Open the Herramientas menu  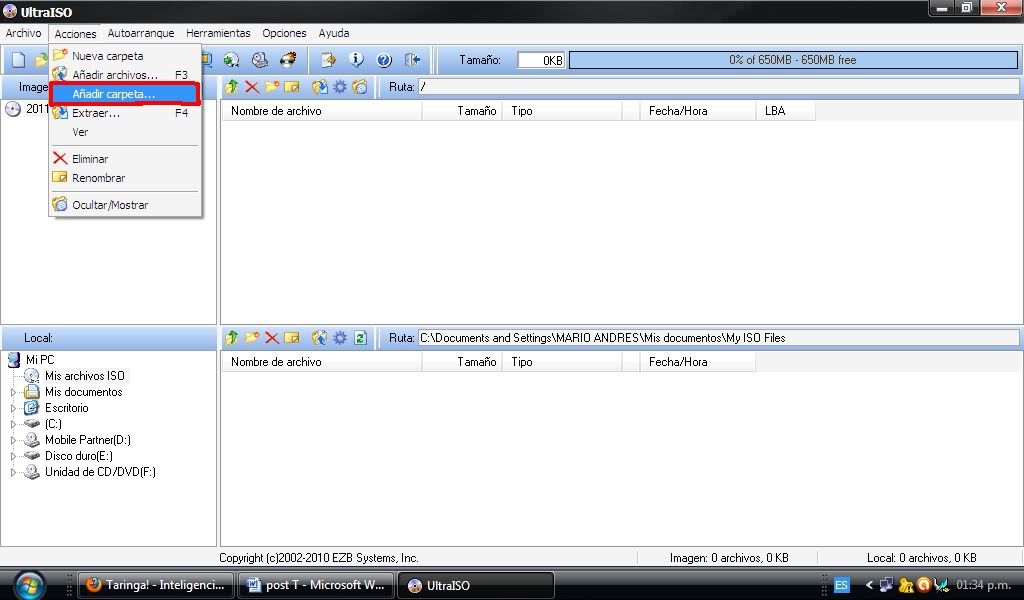click(218, 33)
